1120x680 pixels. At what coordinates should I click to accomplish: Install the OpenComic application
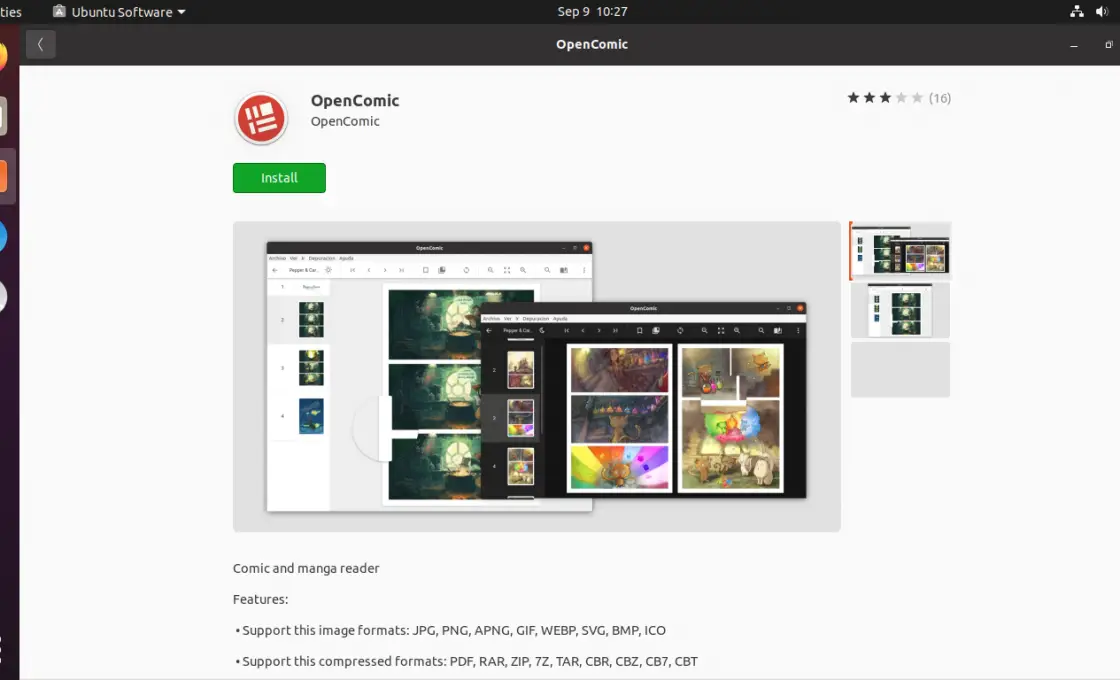[279, 178]
